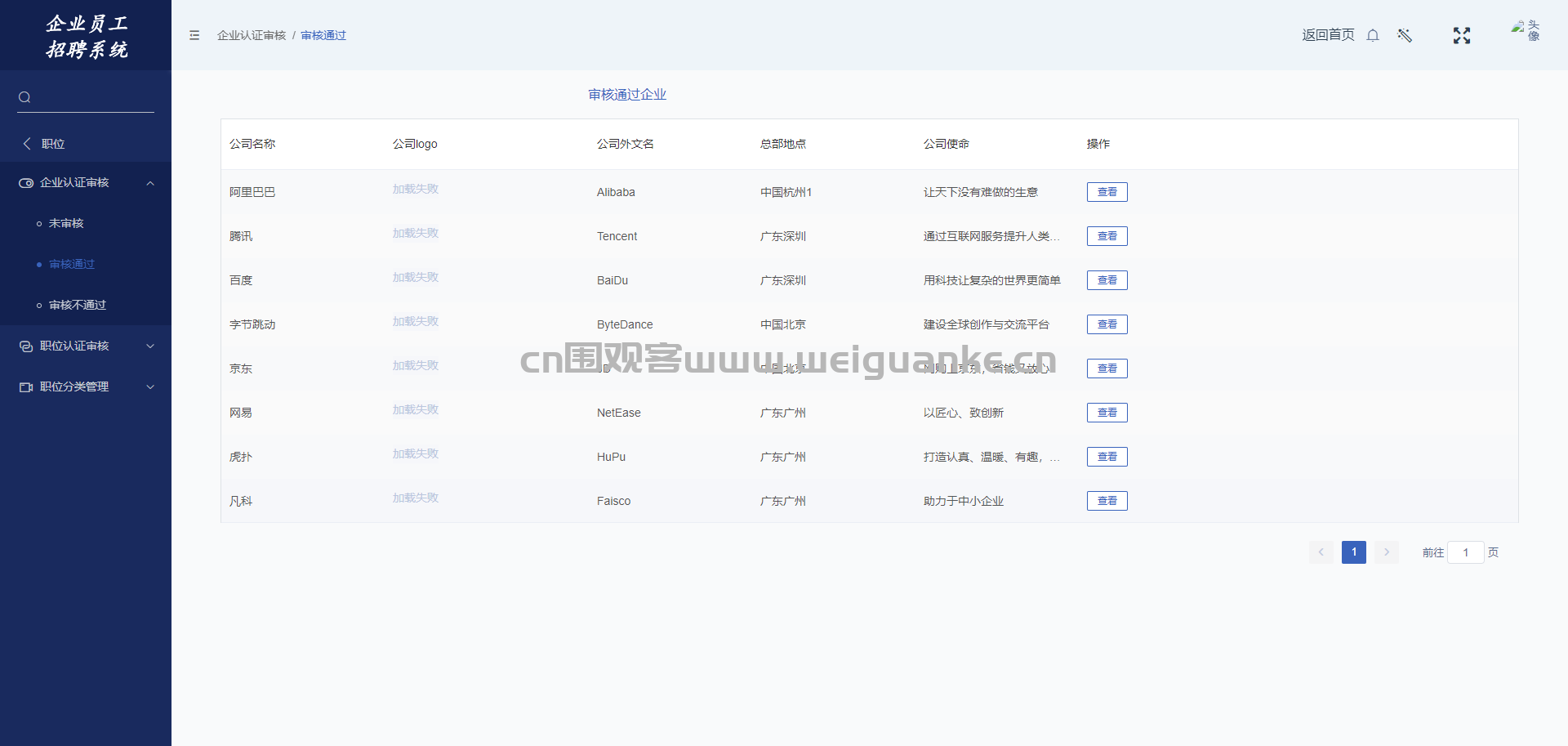Collapse the 企业认证审核 submenu chevron
This screenshot has width=1568, height=746.
click(150, 183)
